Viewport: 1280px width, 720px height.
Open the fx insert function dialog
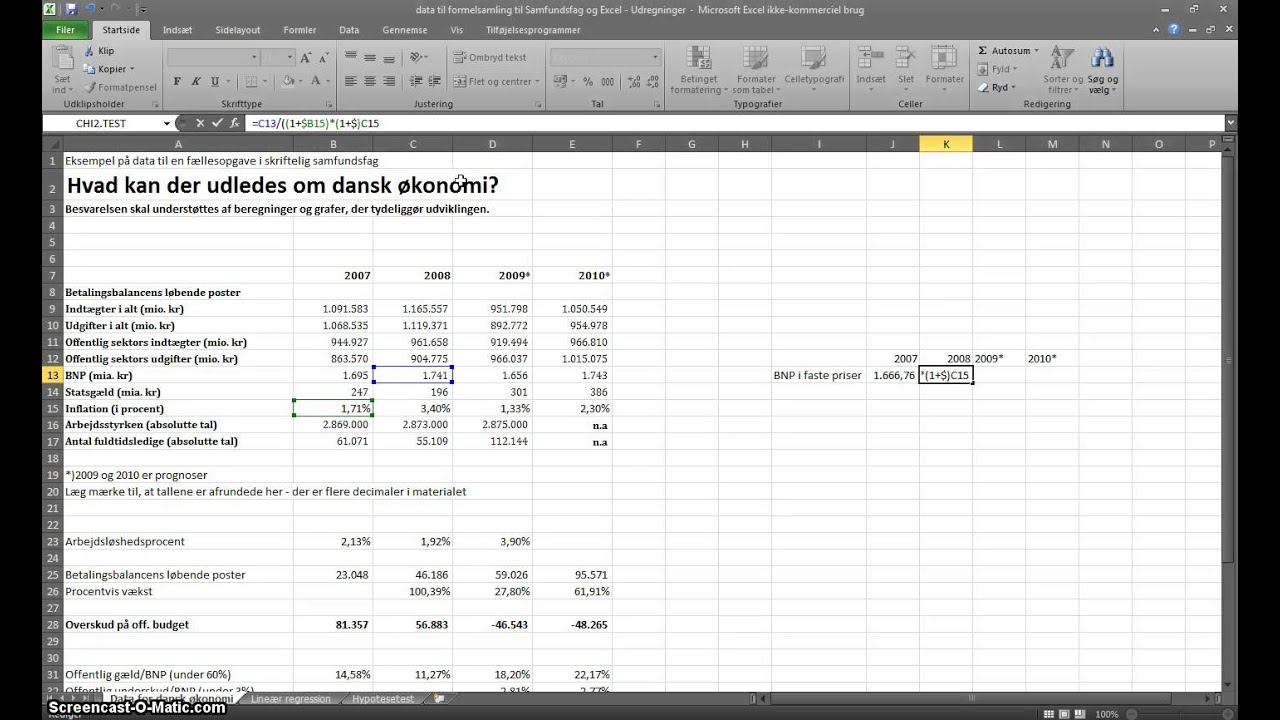[235, 123]
